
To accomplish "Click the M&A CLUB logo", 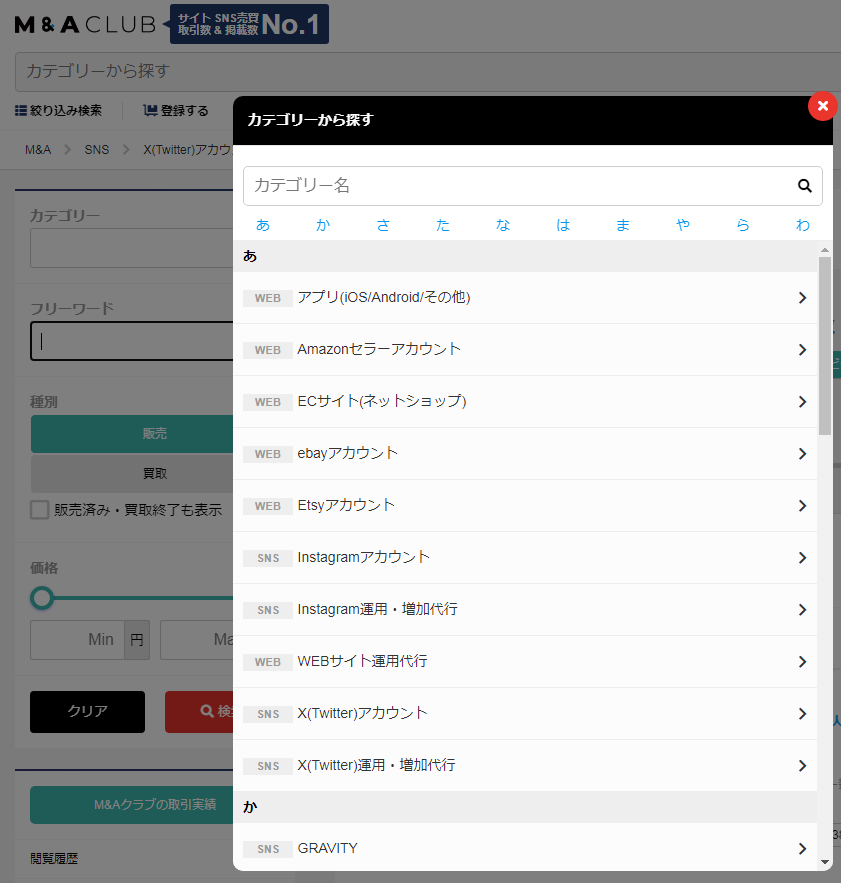I will (x=85, y=25).
